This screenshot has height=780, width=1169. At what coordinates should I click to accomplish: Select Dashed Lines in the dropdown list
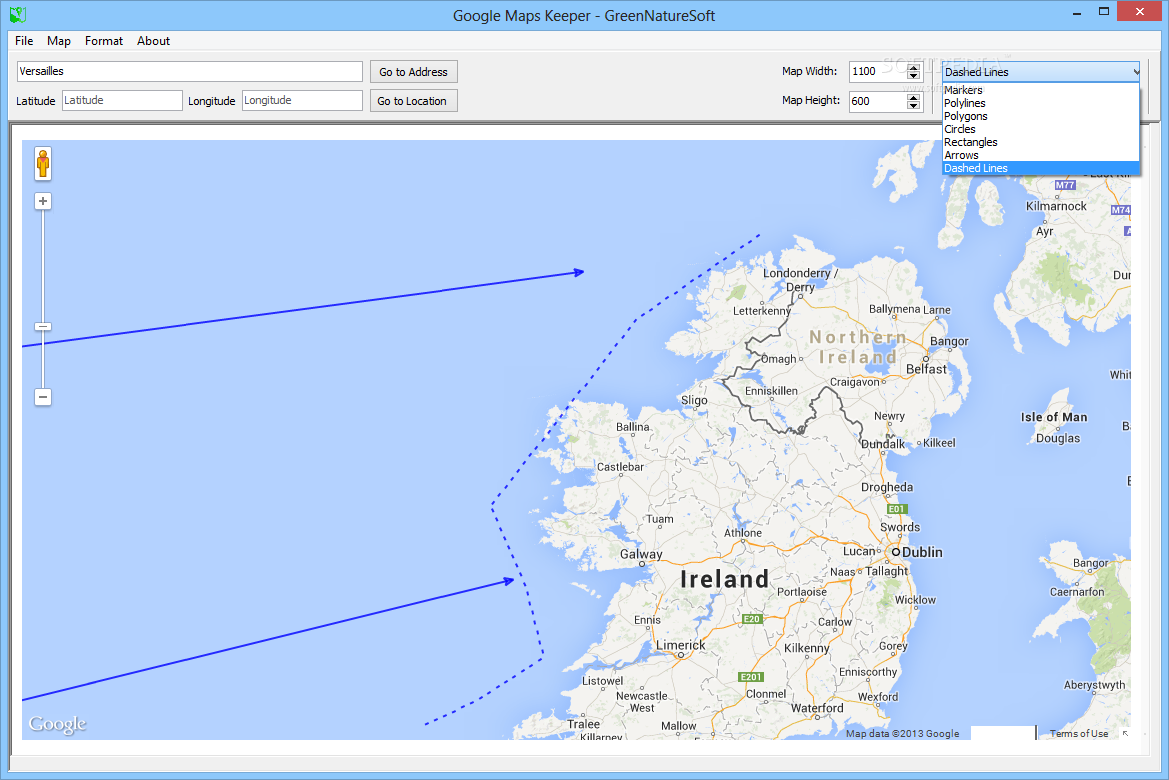point(1041,169)
